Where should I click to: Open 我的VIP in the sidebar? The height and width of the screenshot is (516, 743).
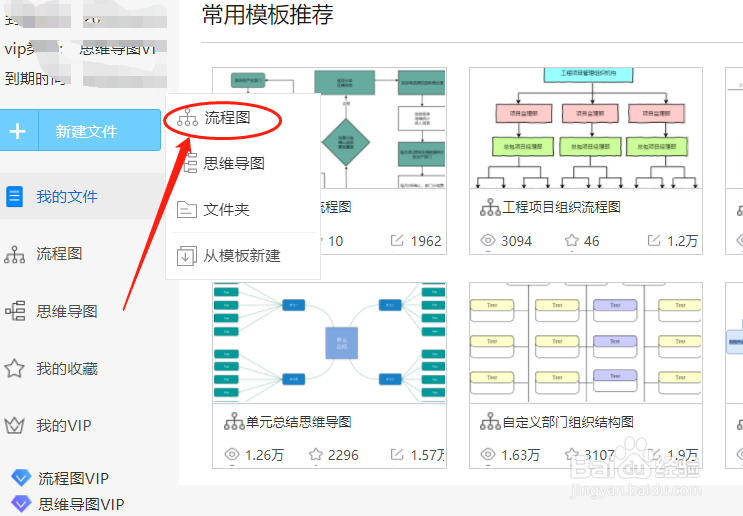point(63,425)
